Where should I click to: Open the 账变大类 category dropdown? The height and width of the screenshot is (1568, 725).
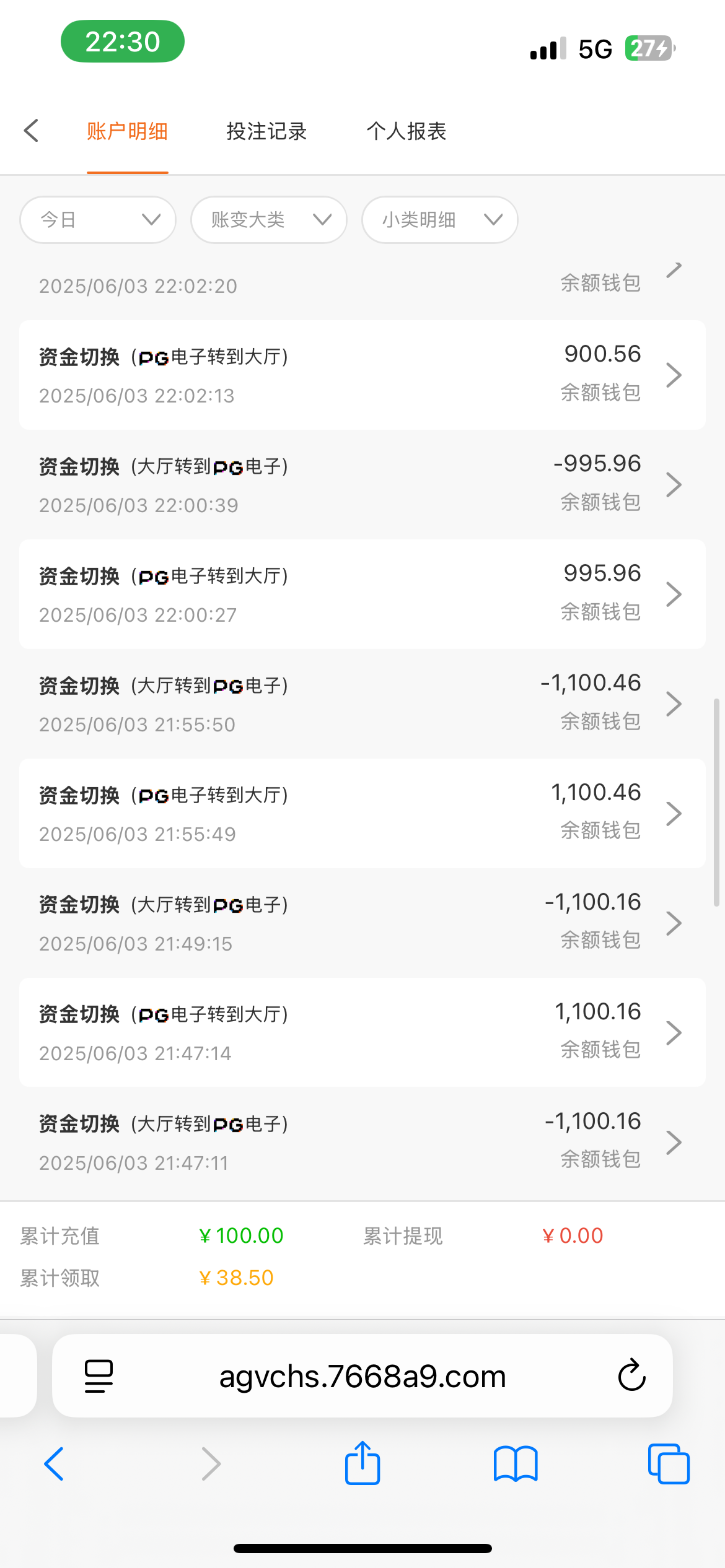(269, 220)
